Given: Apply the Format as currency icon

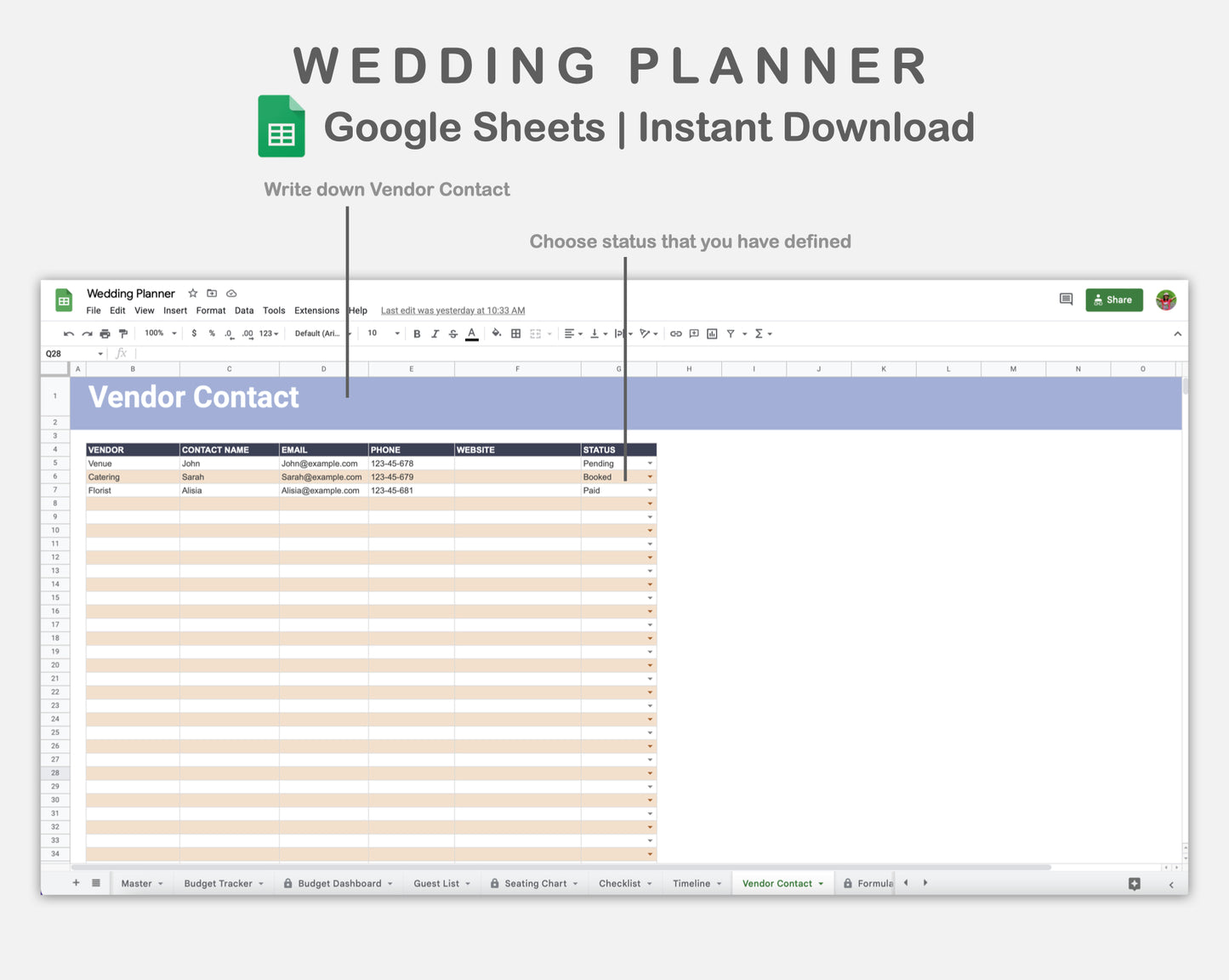Looking at the screenshot, I should pyautogui.click(x=192, y=333).
